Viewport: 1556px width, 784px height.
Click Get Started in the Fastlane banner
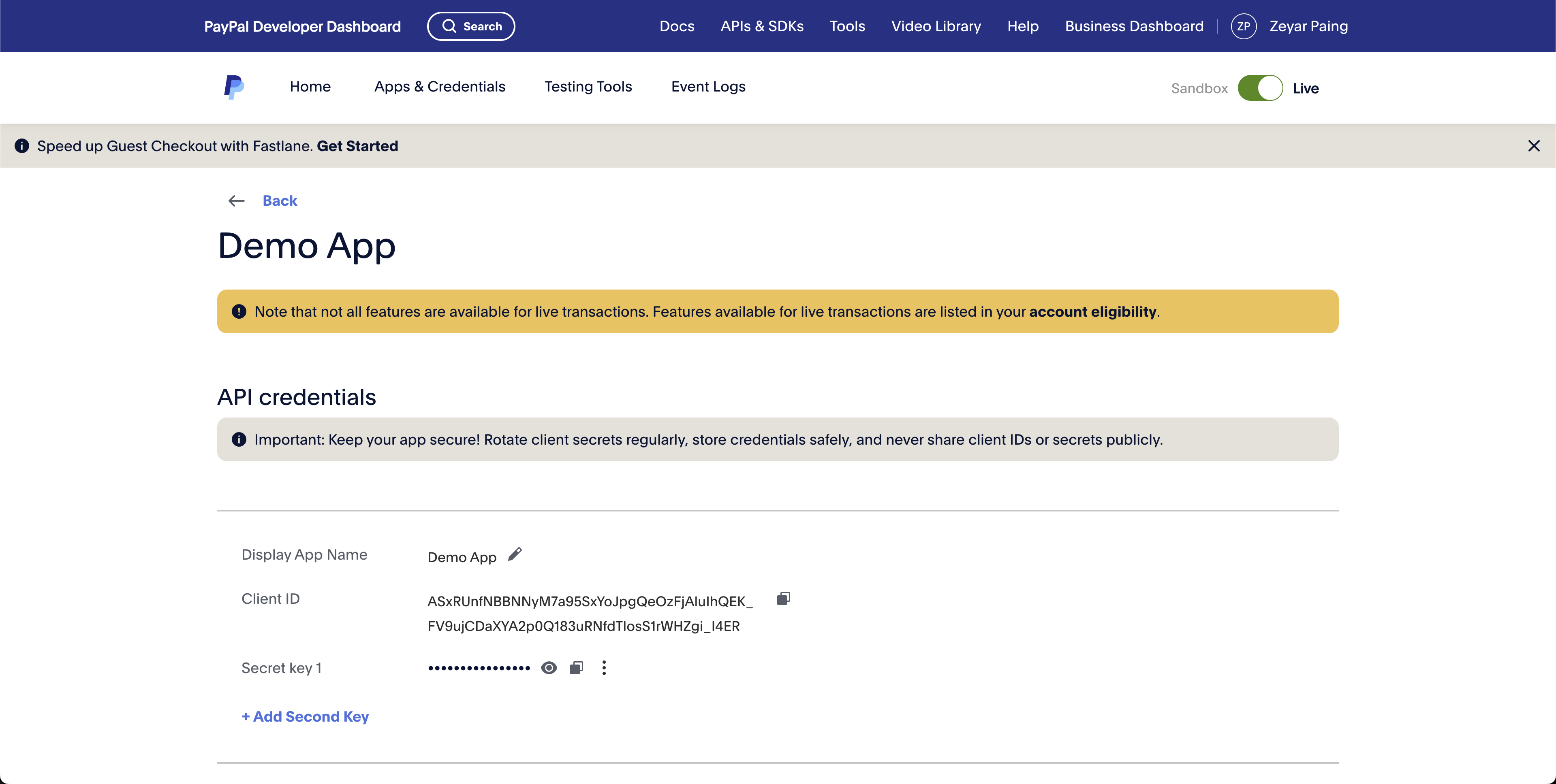tap(357, 146)
